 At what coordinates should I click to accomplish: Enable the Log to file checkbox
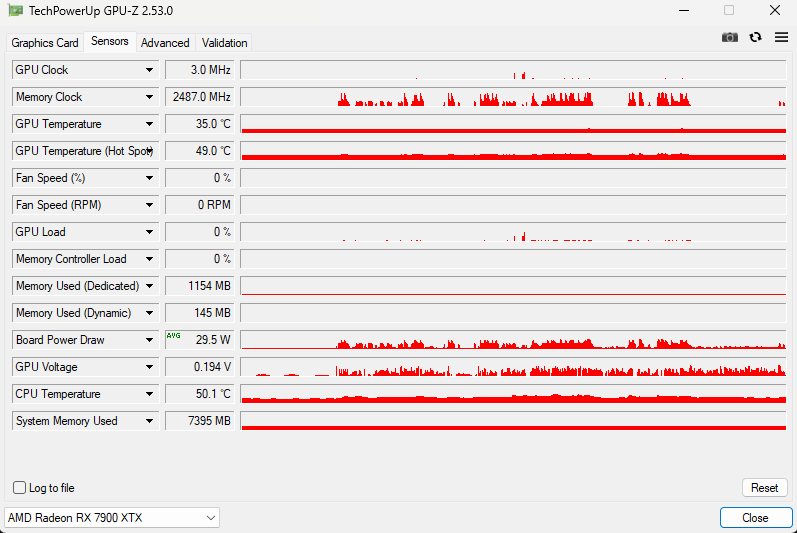pos(19,488)
